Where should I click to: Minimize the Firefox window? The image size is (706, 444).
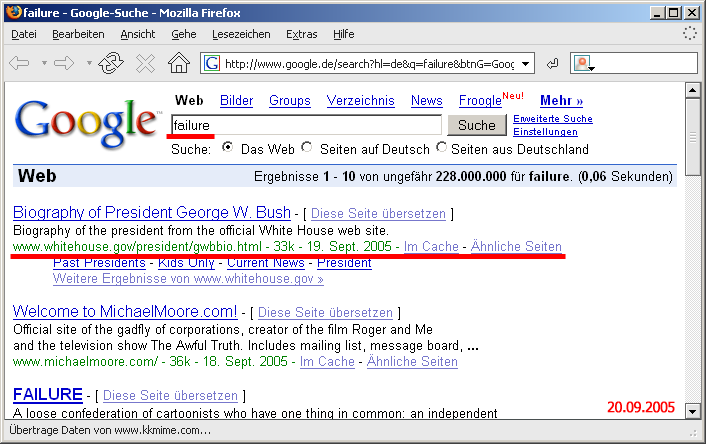click(x=658, y=13)
